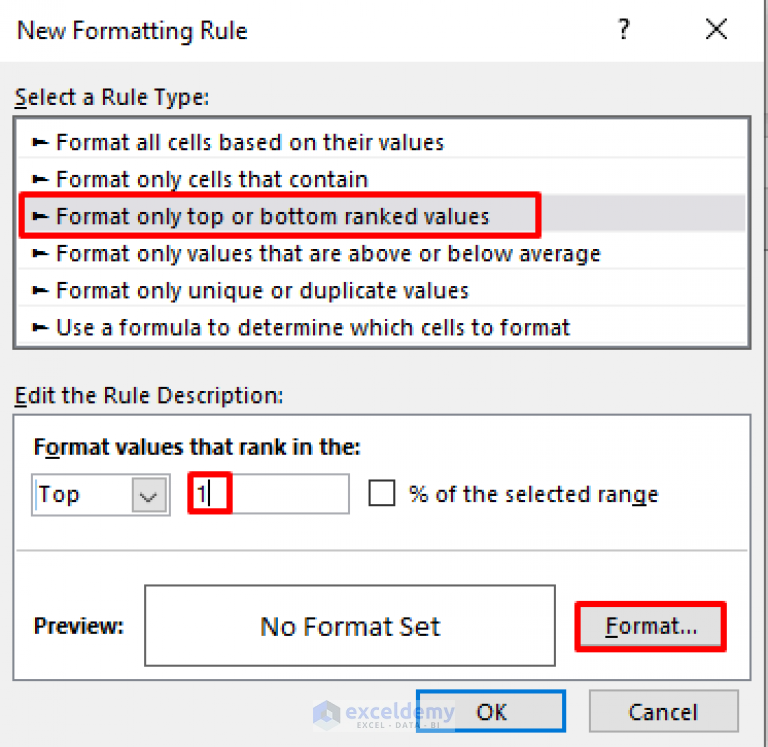
Task: Open the Top/Bottom combo box
Action: tap(101, 495)
